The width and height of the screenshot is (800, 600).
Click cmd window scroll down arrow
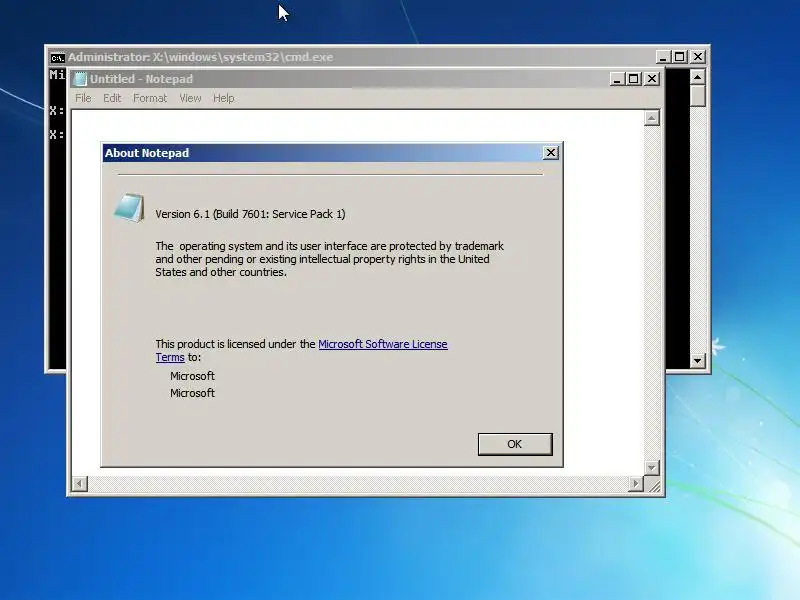(x=697, y=361)
